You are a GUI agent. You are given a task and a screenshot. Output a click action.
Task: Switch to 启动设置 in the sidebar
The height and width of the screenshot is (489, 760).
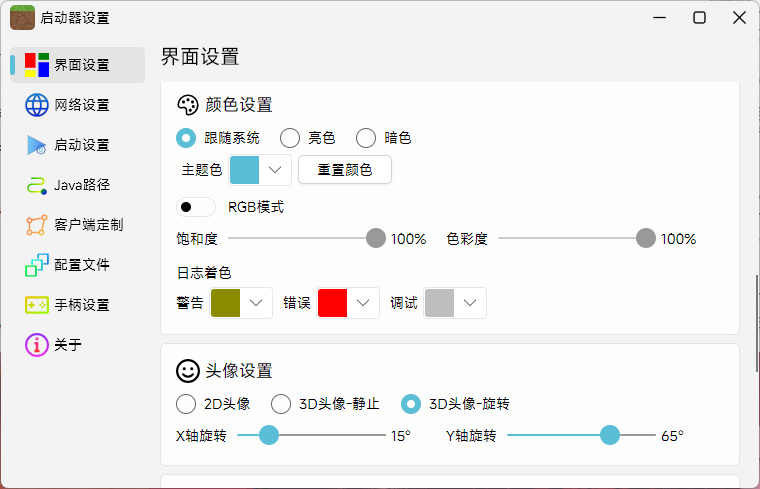click(x=81, y=145)
